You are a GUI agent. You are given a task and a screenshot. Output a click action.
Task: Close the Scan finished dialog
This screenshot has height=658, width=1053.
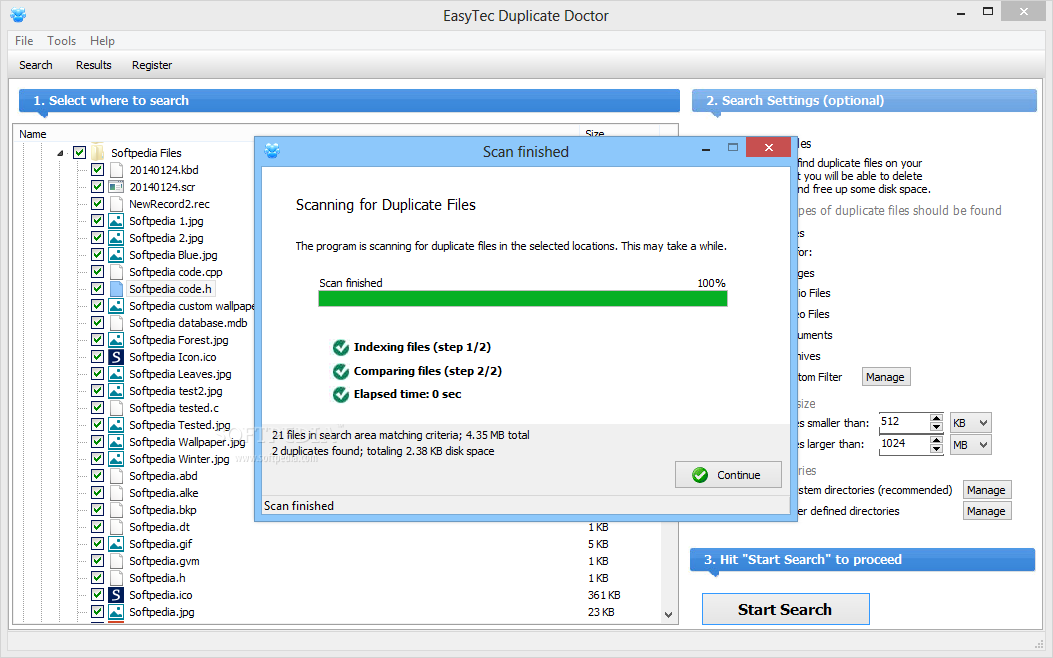[768, 148]
